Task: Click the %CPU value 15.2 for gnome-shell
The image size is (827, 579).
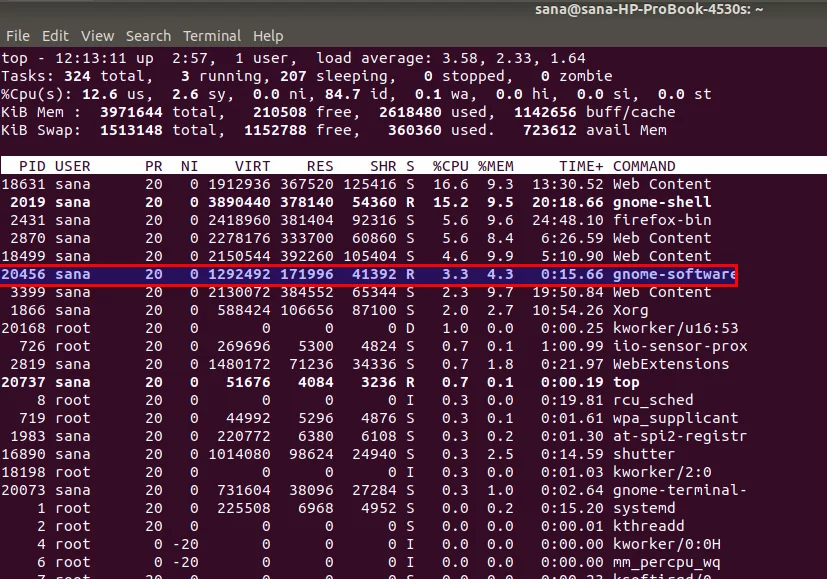Action: (450, 202)
